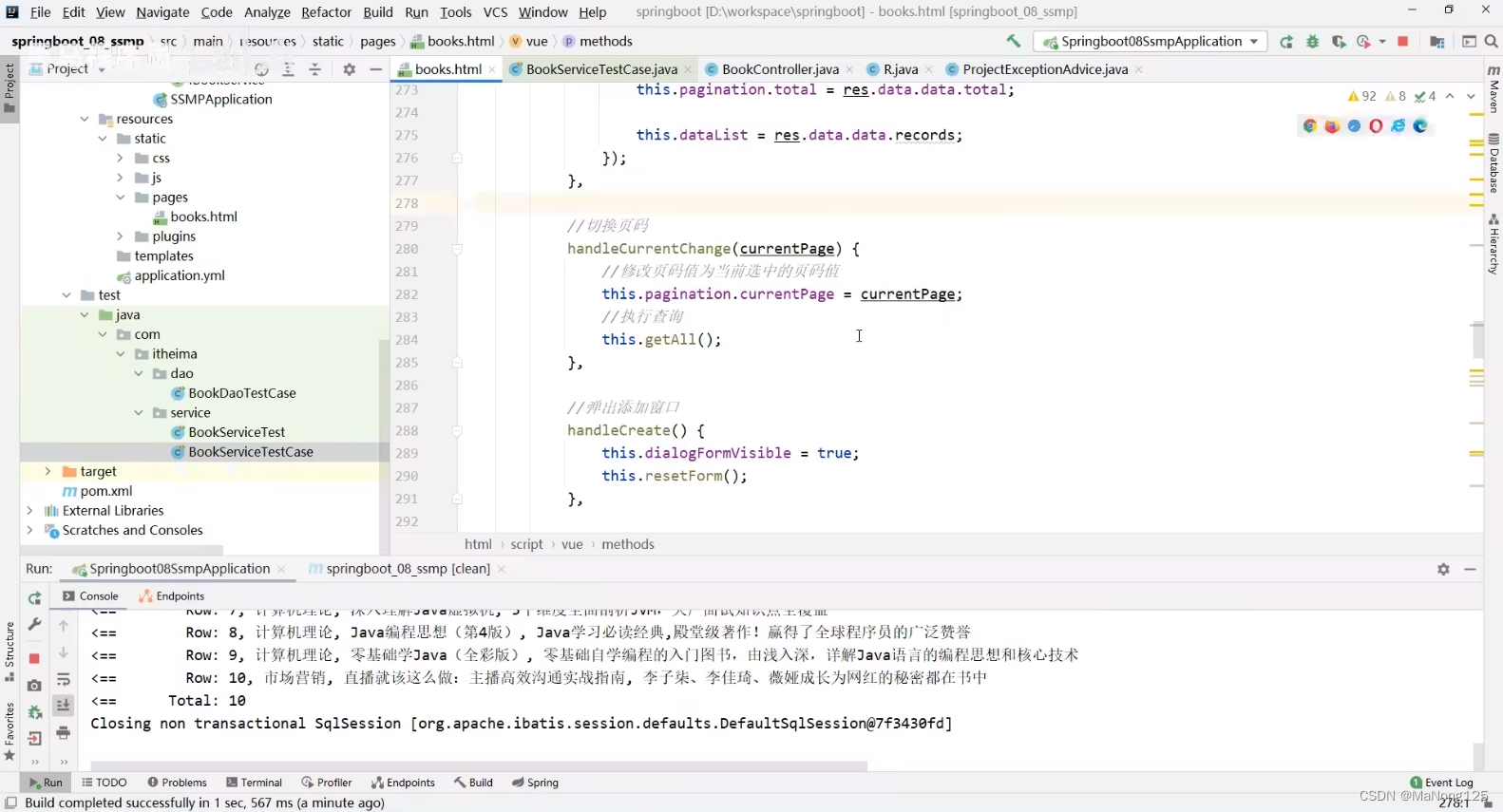This screenshot has width=1503, height=812.
Task: Open Run Anything icon beside the search magnifier
Action: (x=1469, y=42)
